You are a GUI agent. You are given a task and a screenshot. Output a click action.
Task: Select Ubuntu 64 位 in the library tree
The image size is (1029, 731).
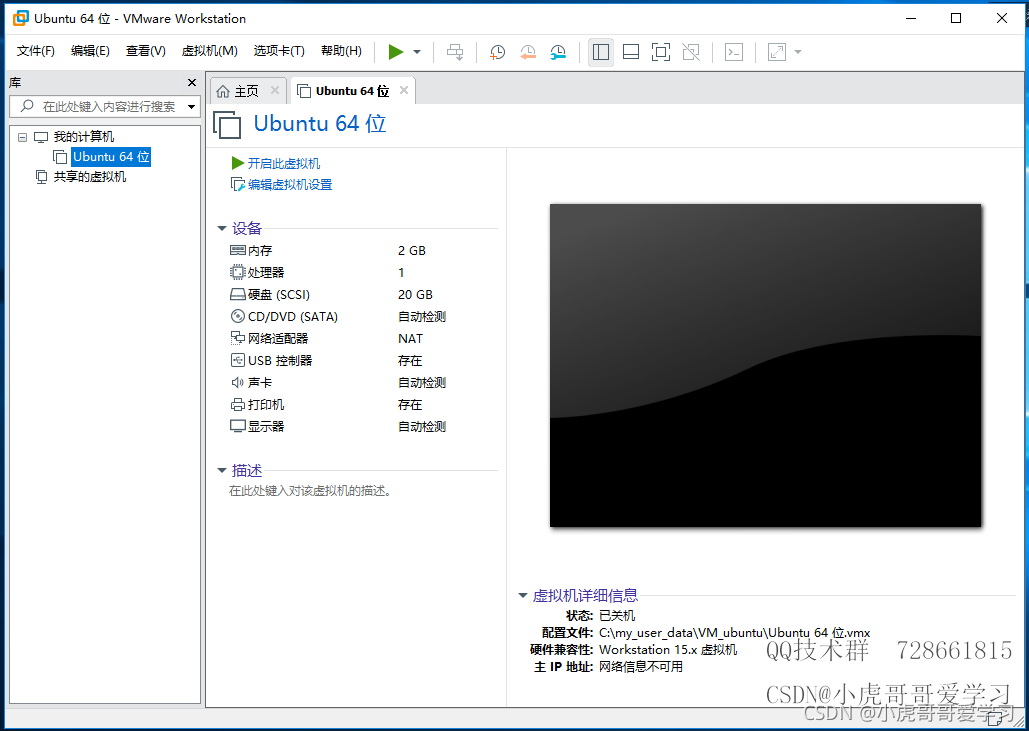tap(111, 157)
